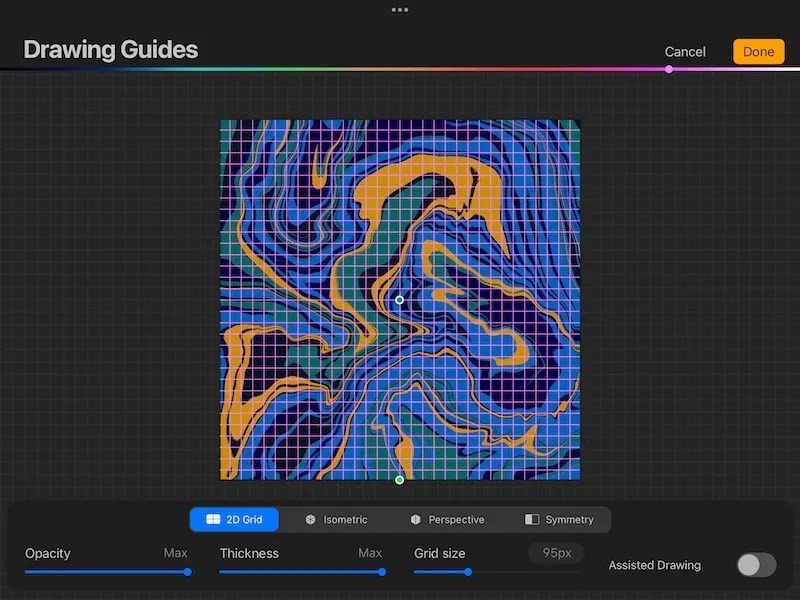Tap Done to apply the drawing guide

tap(758, 51)
